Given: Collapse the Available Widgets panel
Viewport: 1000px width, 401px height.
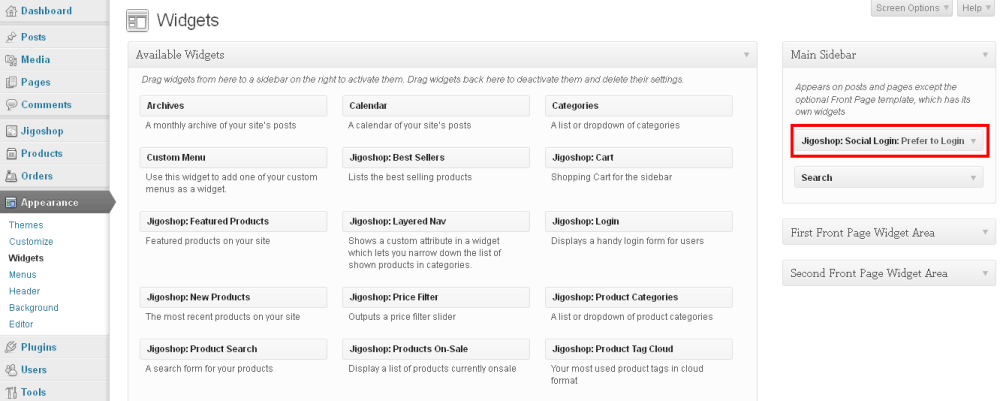Looking at the screenshot, I should click(746, 54).
